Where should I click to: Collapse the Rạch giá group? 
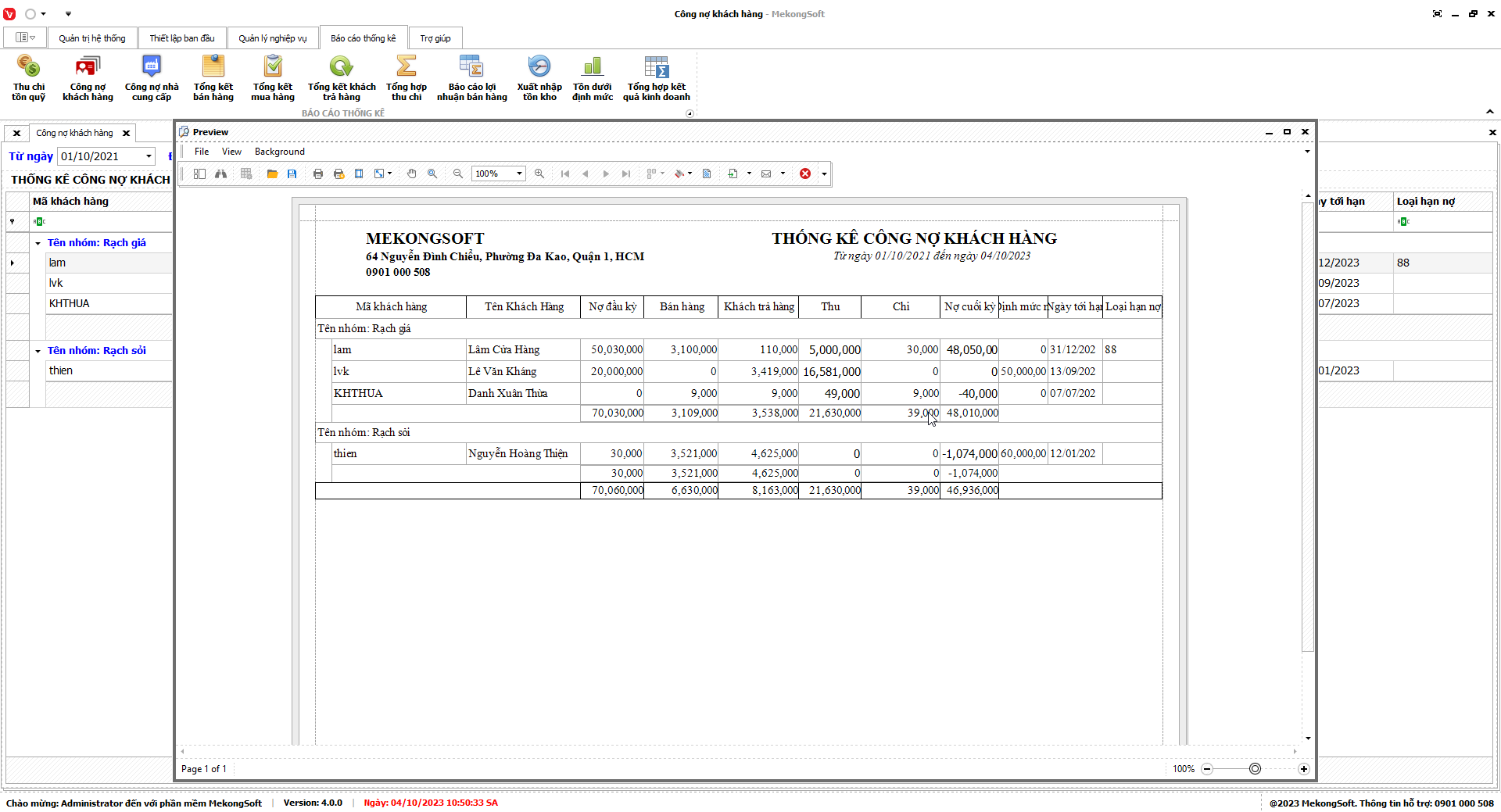38,243
